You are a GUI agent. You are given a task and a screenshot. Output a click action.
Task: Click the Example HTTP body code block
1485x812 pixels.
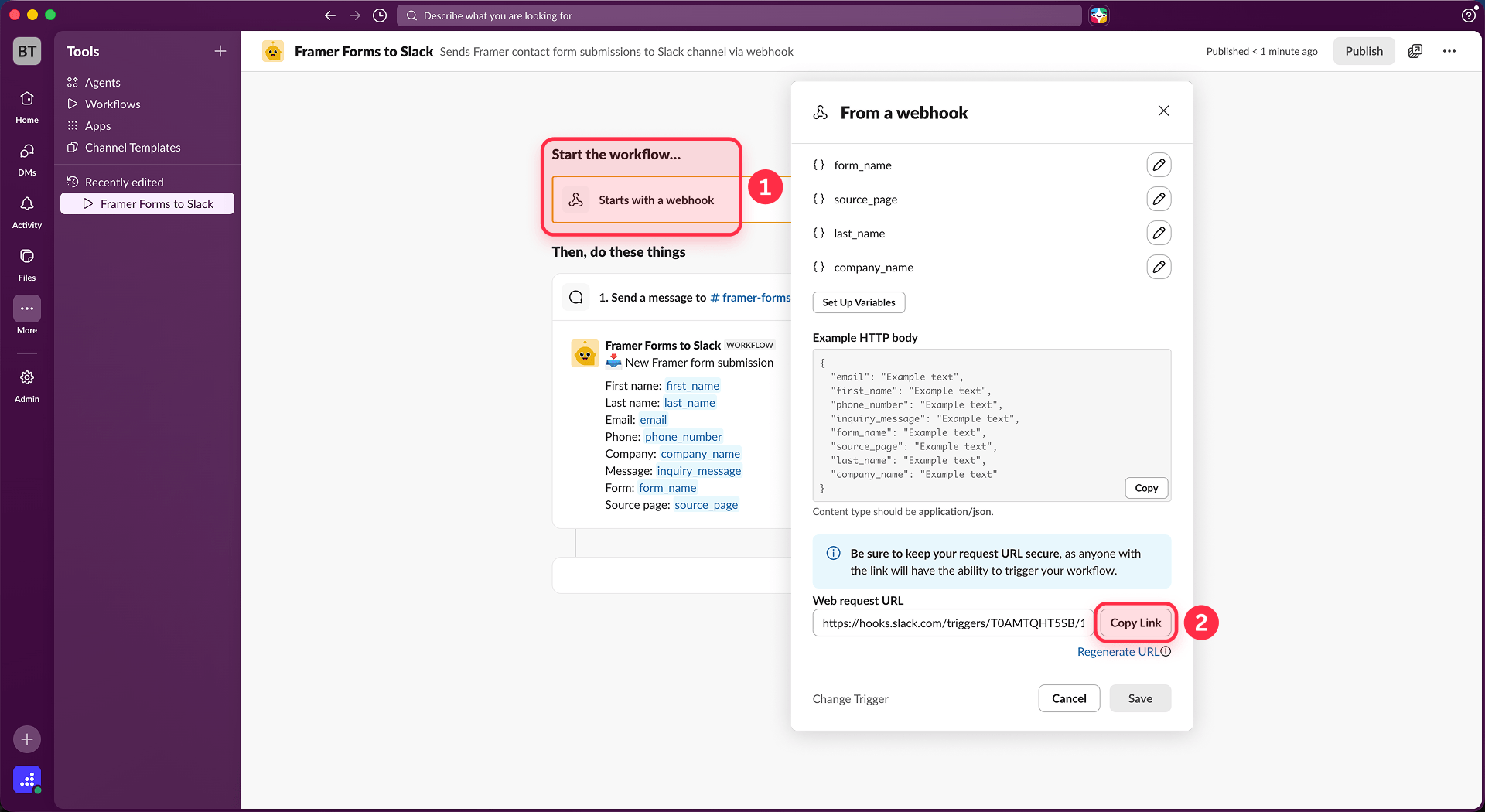pyautogui.click(x=992, y=425)
